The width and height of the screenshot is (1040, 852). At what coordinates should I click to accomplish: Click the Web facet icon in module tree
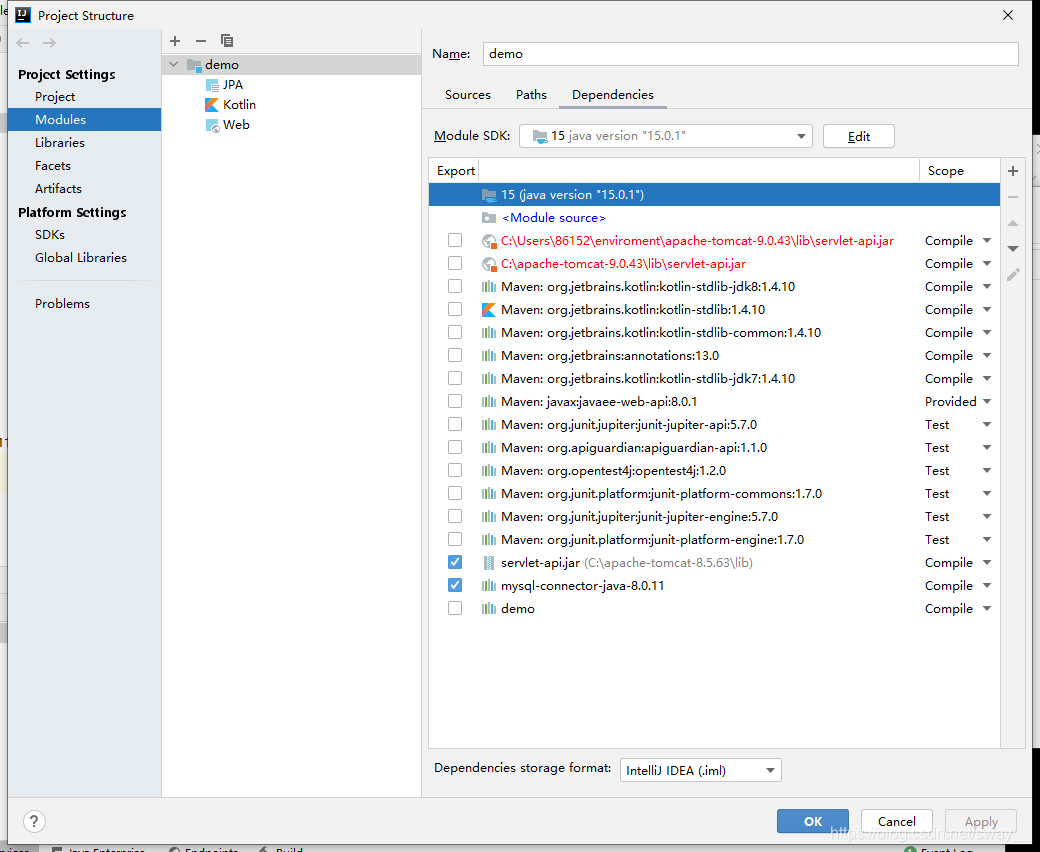pyautogui.click(x=212, y=125)
